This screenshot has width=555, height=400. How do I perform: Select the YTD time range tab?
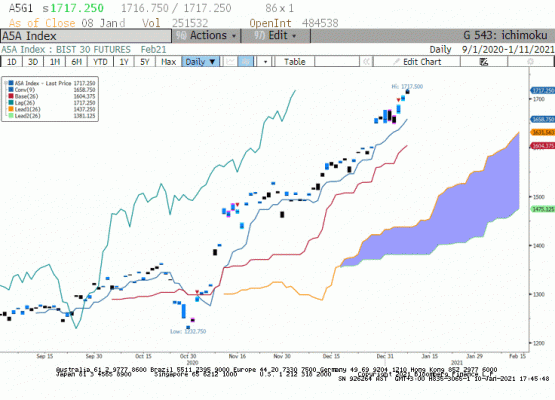(100, 62)
